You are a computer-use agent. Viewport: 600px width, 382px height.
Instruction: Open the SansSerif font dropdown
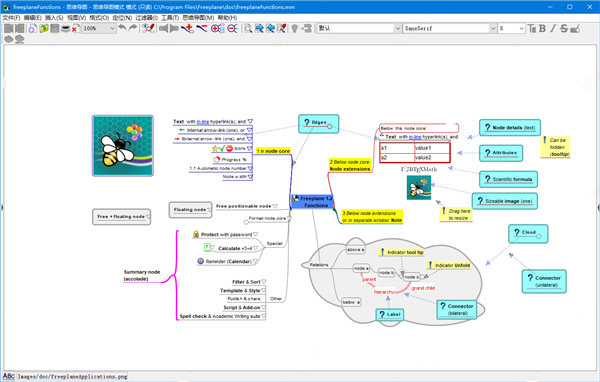pos(449,28)
